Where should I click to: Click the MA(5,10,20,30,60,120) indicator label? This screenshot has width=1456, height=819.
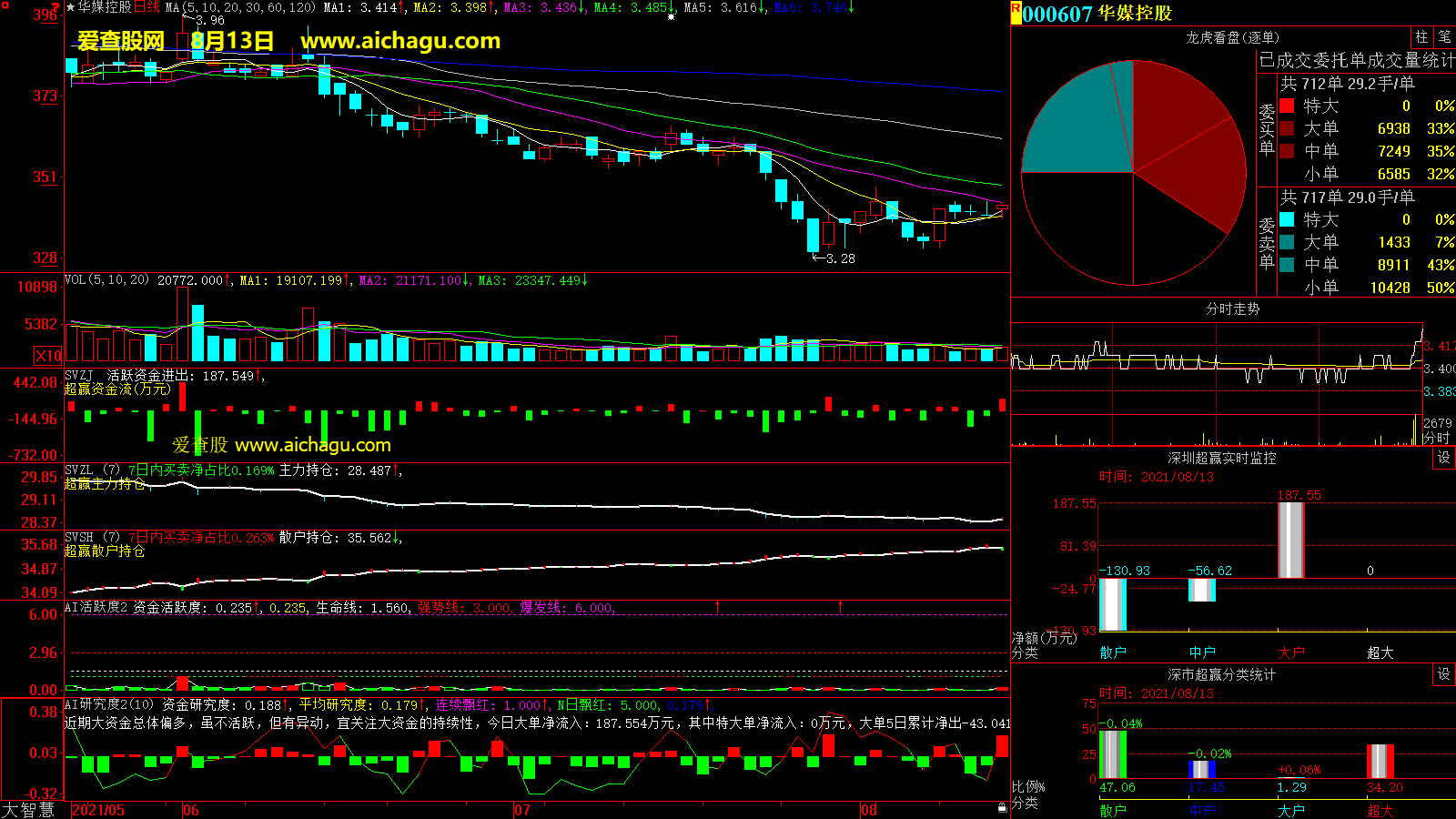(x=240, y=7)
